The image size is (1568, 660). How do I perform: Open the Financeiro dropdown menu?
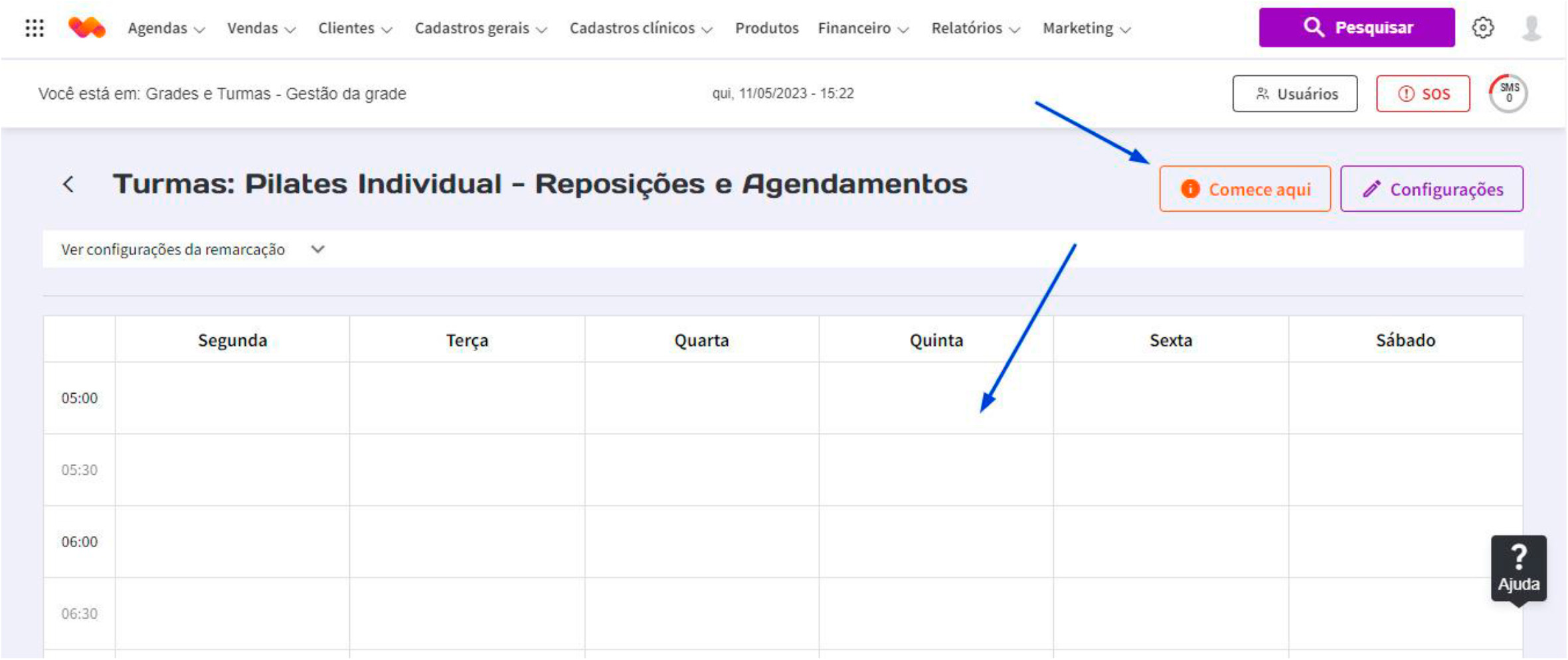[x=863, y=29]
